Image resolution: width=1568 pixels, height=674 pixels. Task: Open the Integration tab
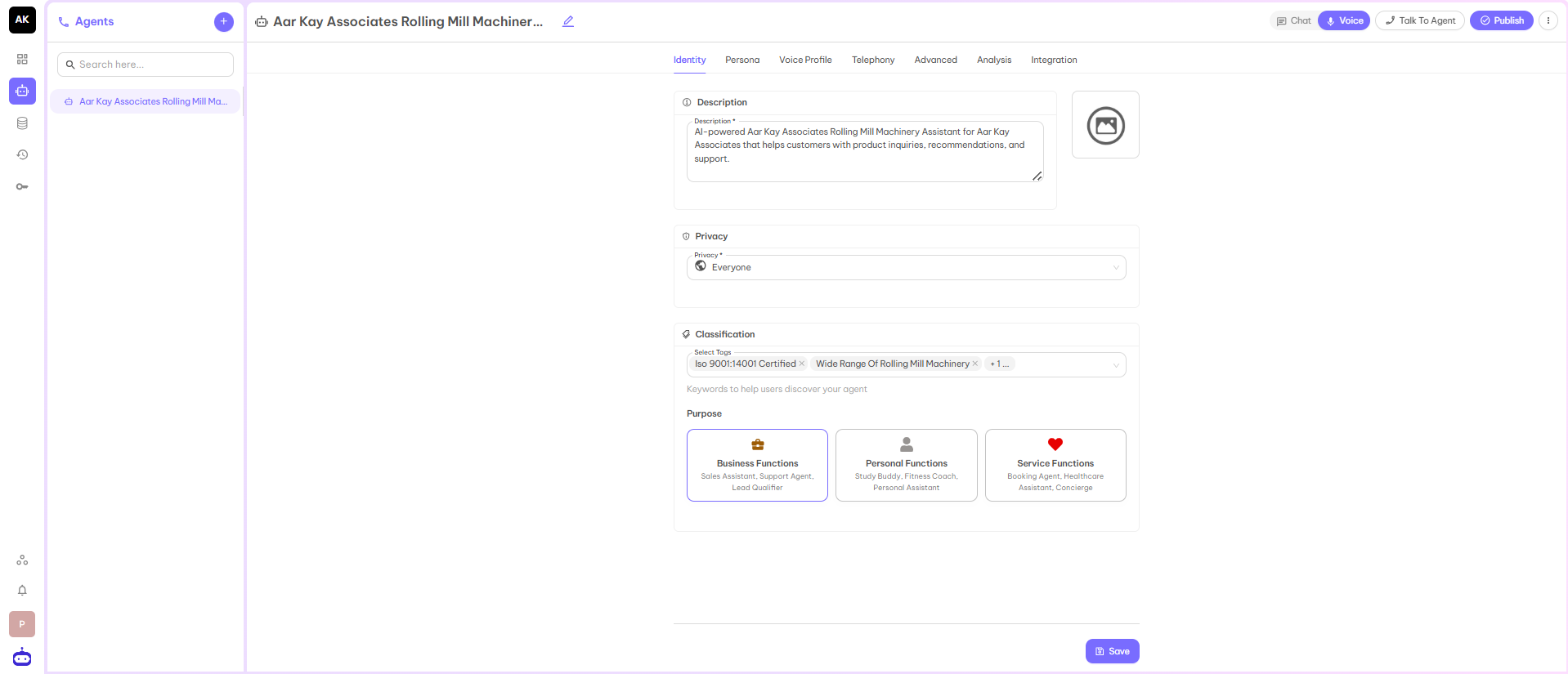click(x=1054, y=60)
